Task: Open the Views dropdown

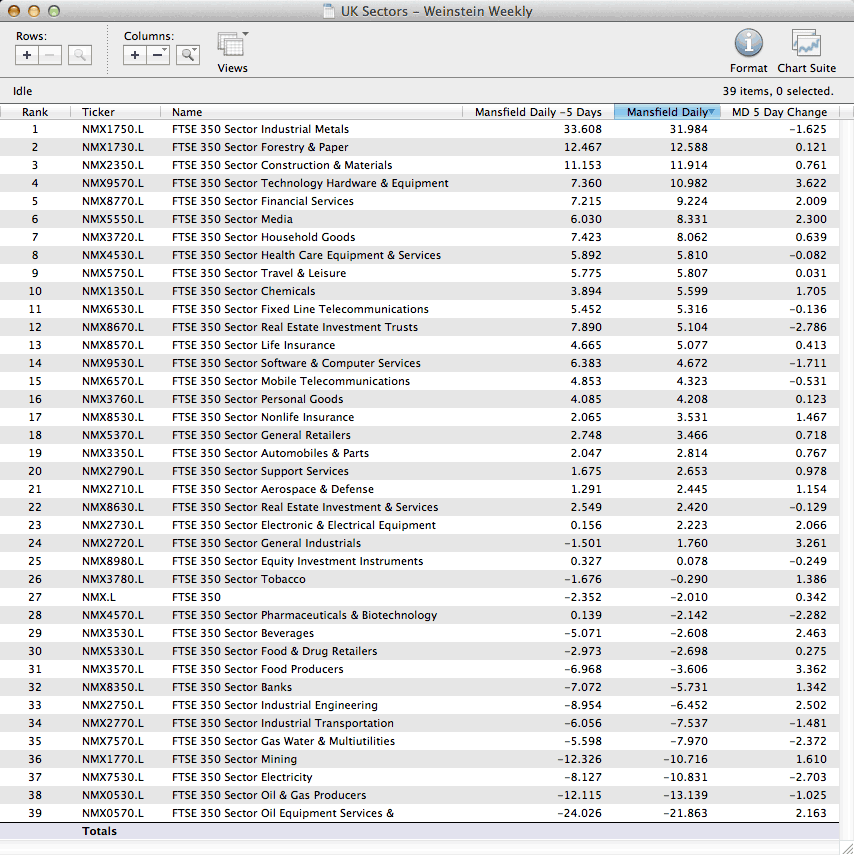Action: 232,47
